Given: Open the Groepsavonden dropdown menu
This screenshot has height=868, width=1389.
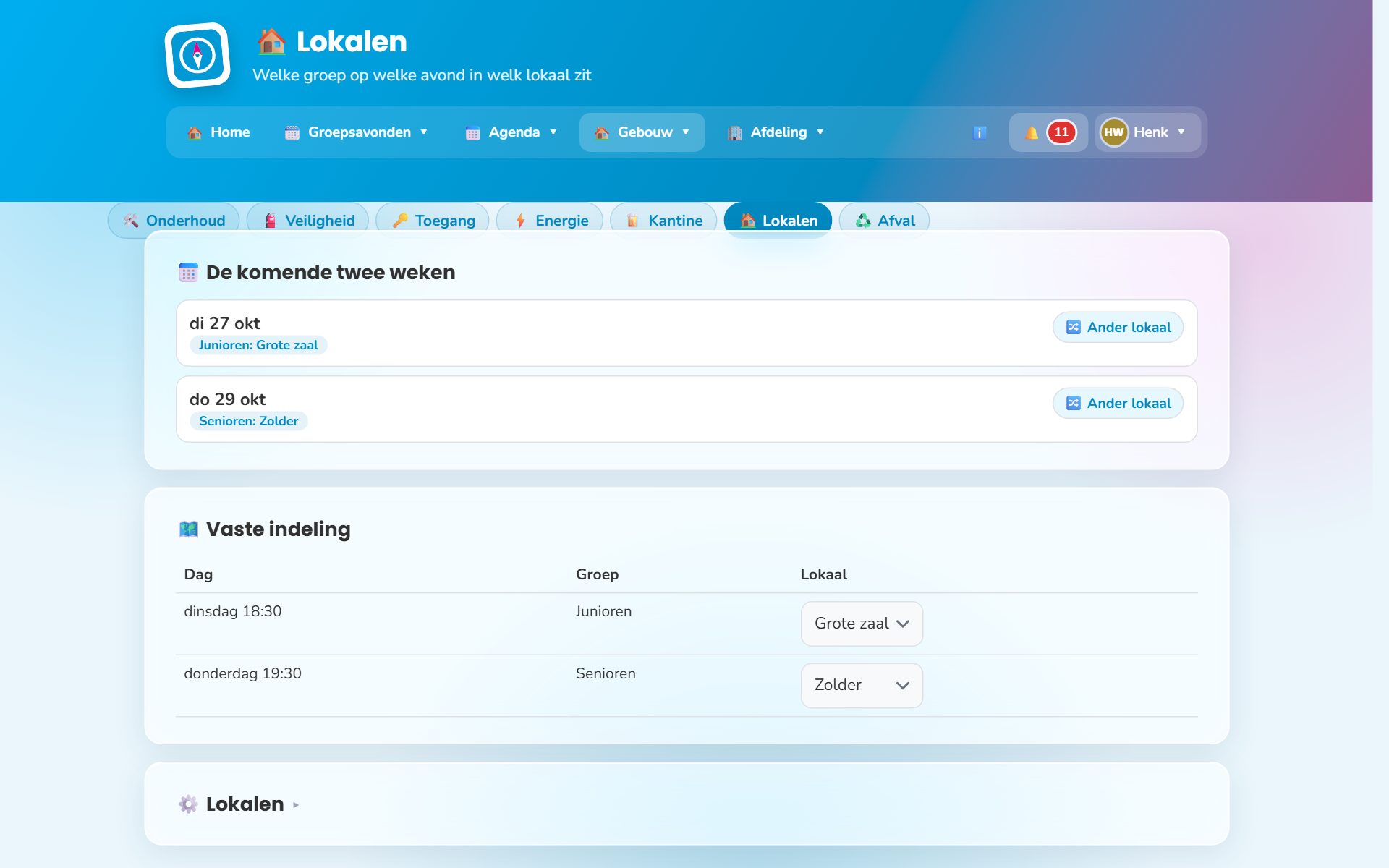Looking at the screenshot, I should click(x=356, y=132).
